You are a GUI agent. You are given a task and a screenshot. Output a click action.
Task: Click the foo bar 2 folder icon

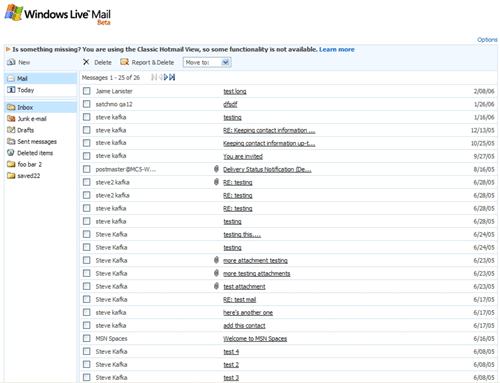11,164
